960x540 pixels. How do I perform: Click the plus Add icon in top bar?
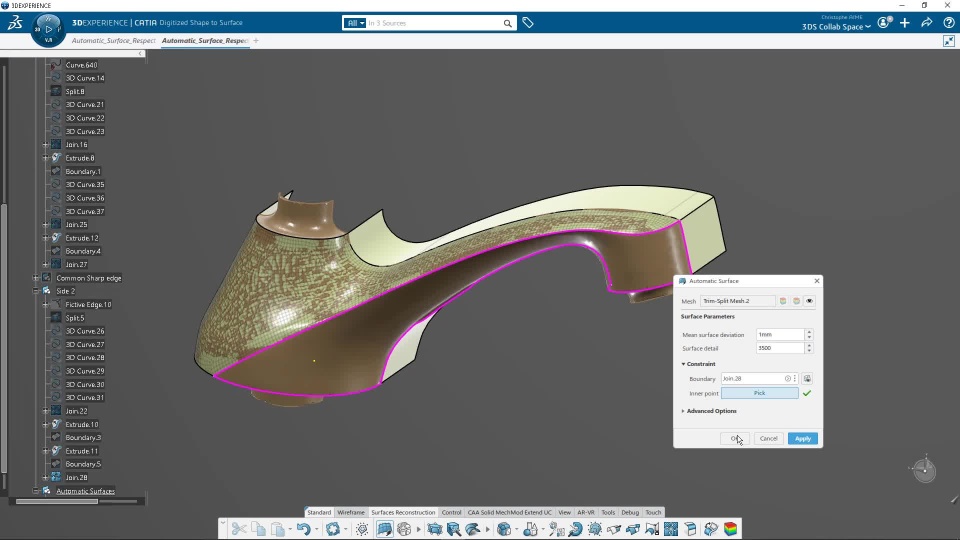(x=904, y=23)
